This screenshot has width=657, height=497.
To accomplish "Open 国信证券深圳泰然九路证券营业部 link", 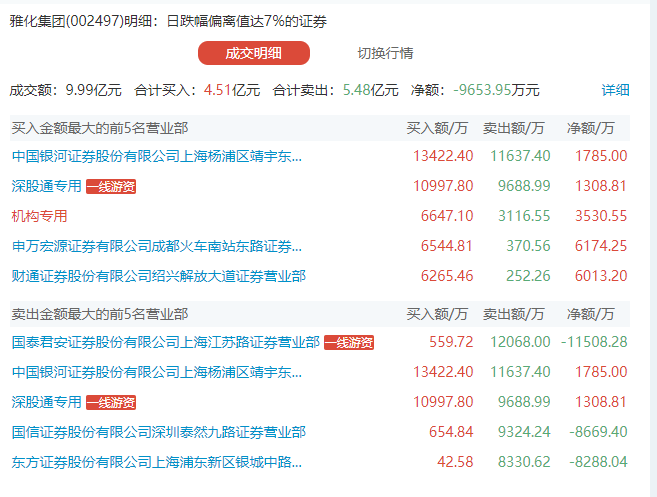I will (159, 432).
